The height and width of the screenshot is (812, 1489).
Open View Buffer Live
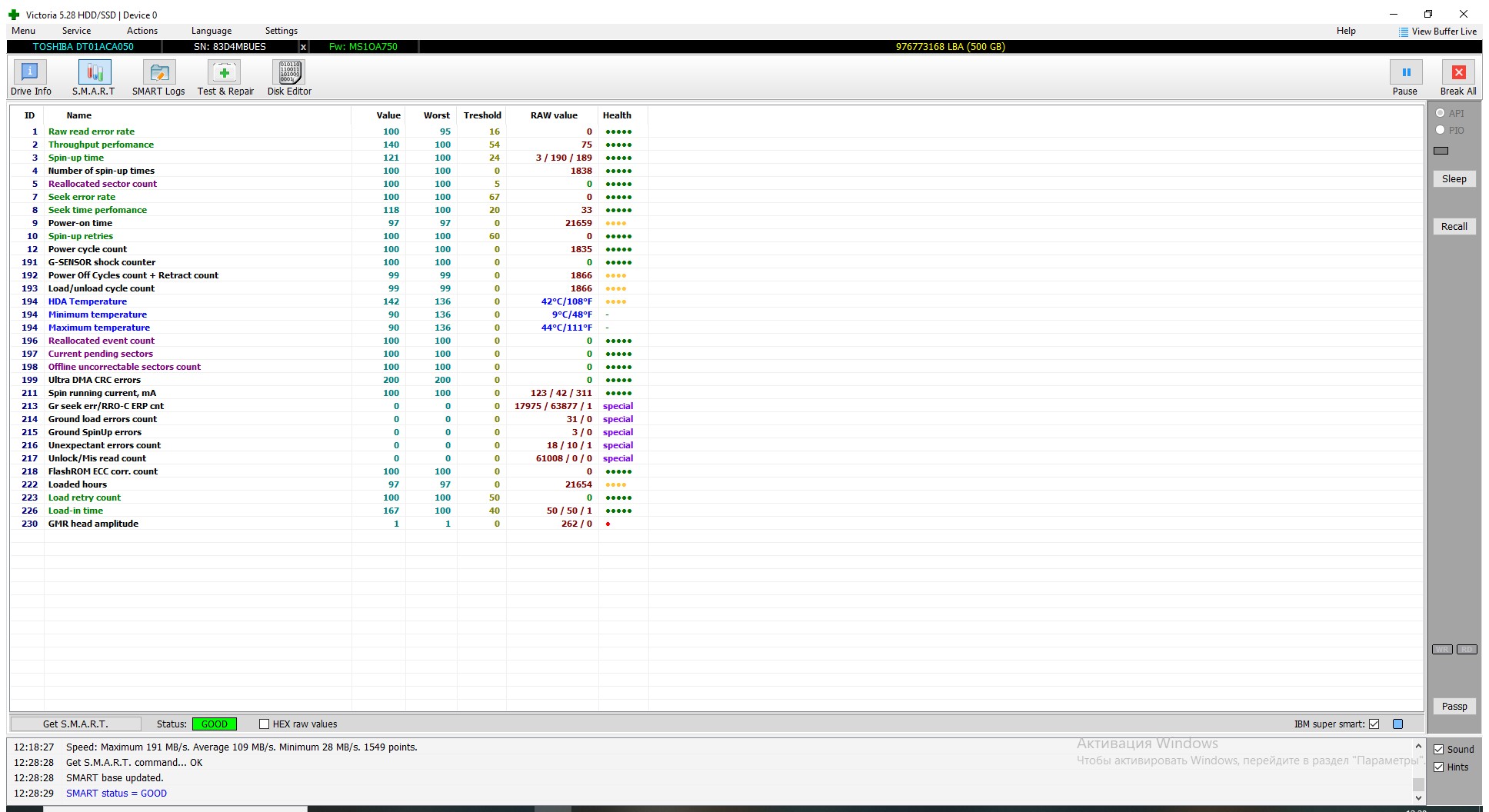1437,32
